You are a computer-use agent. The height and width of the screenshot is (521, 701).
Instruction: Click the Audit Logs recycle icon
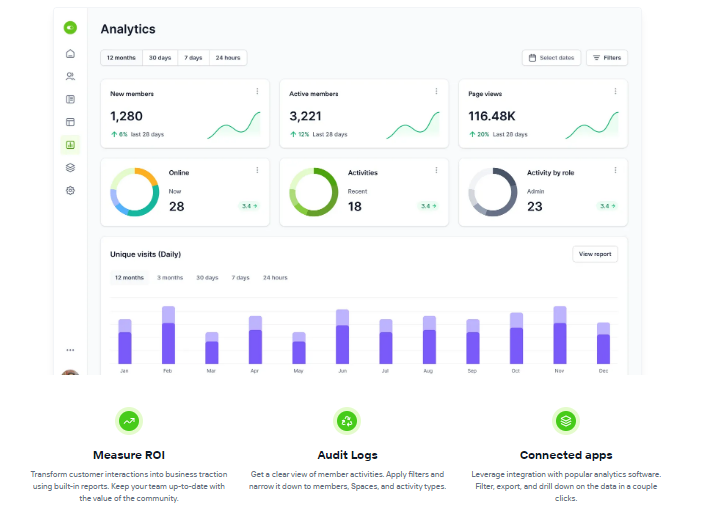(347, 421)
